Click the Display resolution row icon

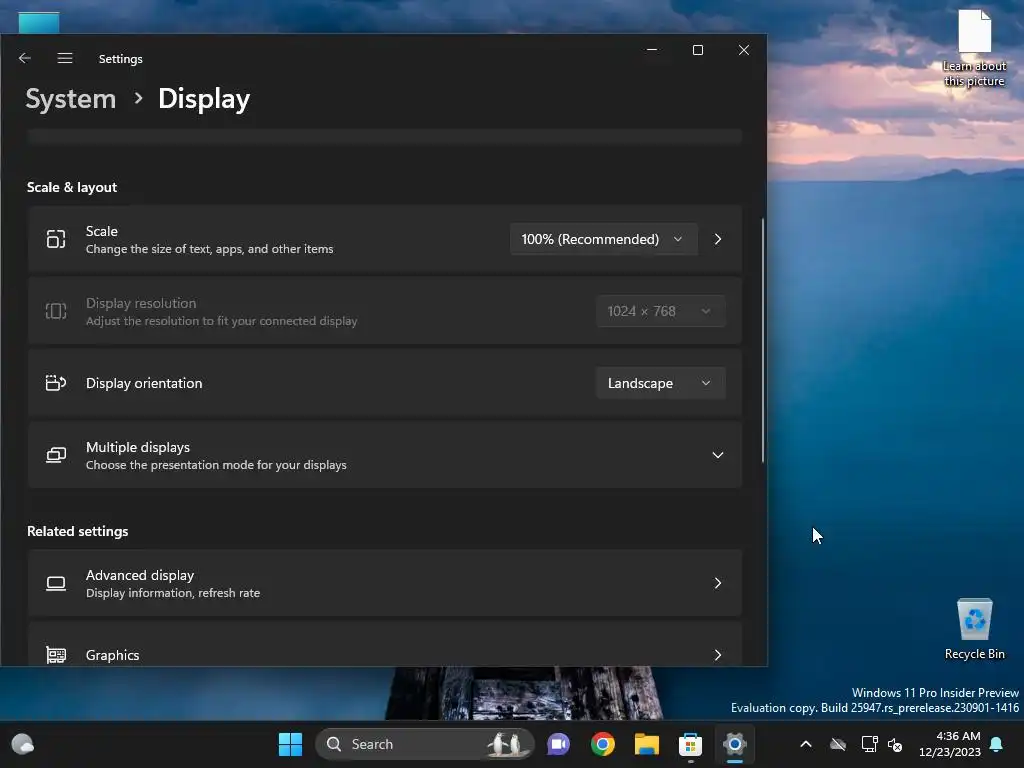56,311
